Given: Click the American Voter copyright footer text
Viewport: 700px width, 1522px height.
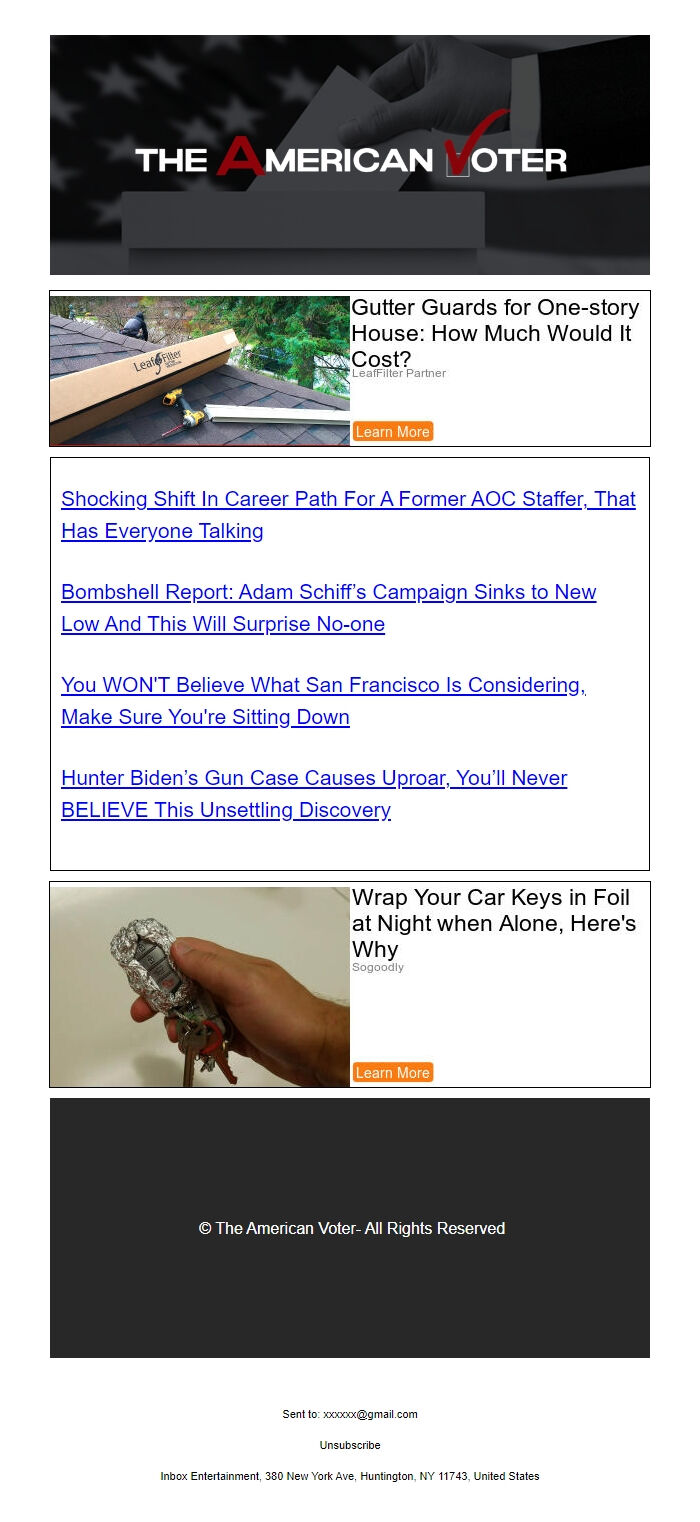Looking at the screenshot, I should [x=352, y=1228].
